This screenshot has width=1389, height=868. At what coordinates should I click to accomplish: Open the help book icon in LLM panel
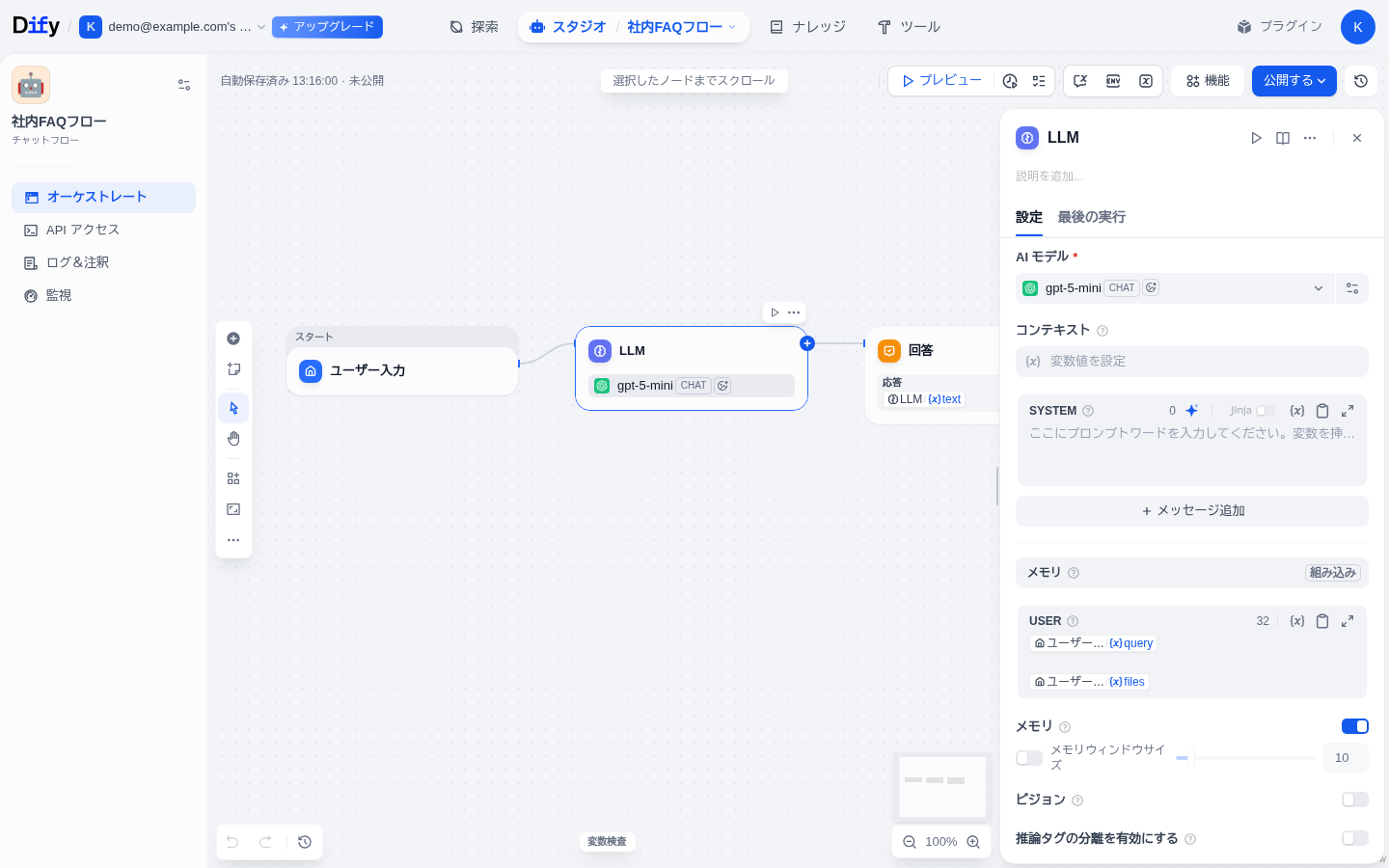click(x=1283, y=138)
